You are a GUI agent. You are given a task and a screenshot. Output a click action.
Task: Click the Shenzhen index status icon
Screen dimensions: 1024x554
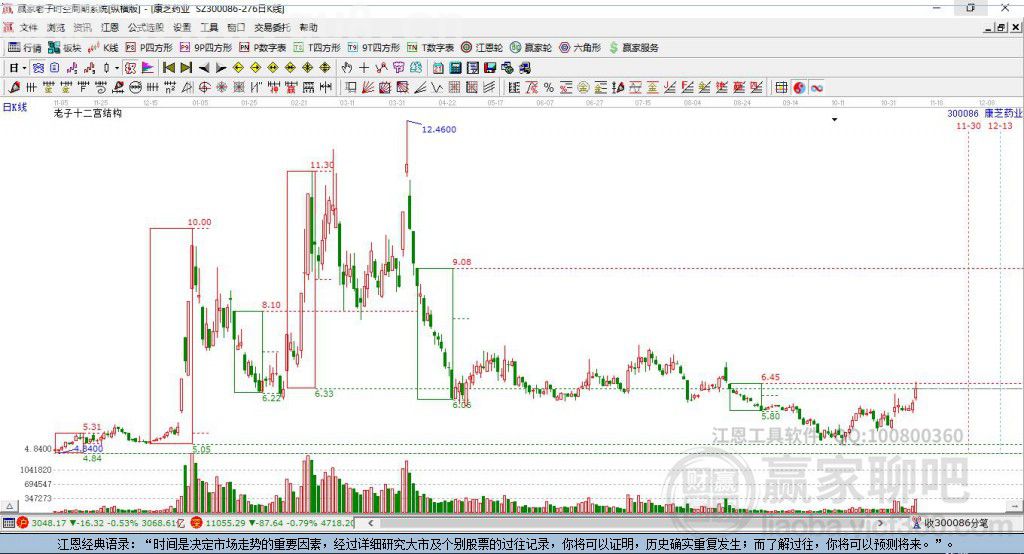[197, 523]
